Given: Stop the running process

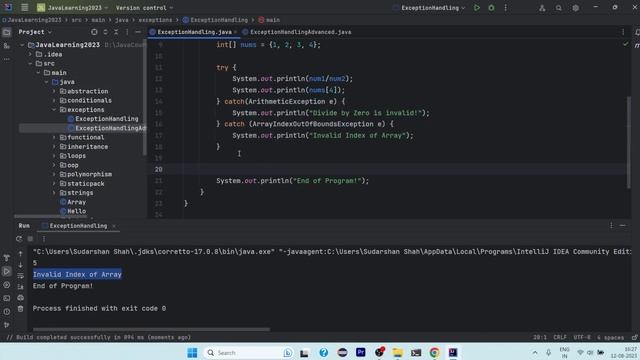Looking at the screenshot, I should click(x=30, y=239).
